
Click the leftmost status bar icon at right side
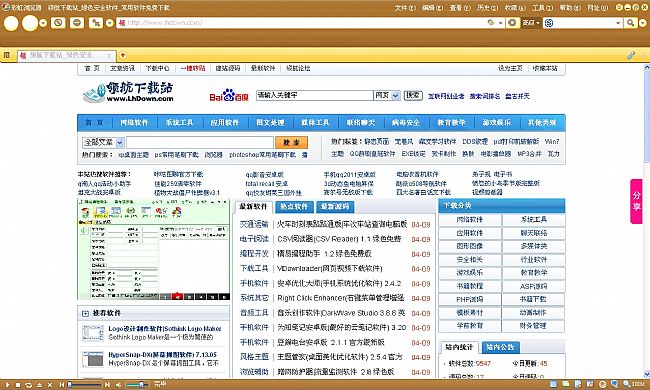pyautogui.click(x=553, y=385)
